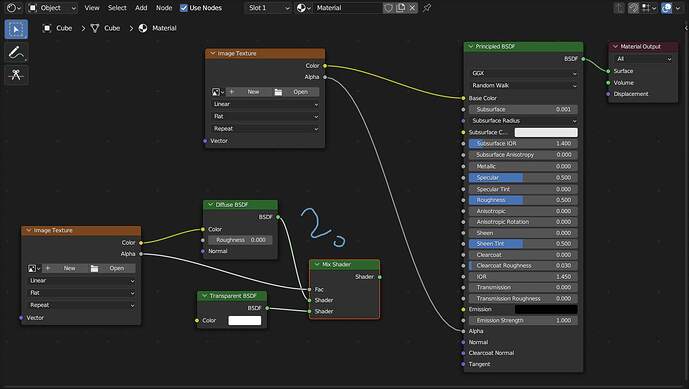Click Material Output Displacement socket
The image size is (689, 389).
[608, 94]
